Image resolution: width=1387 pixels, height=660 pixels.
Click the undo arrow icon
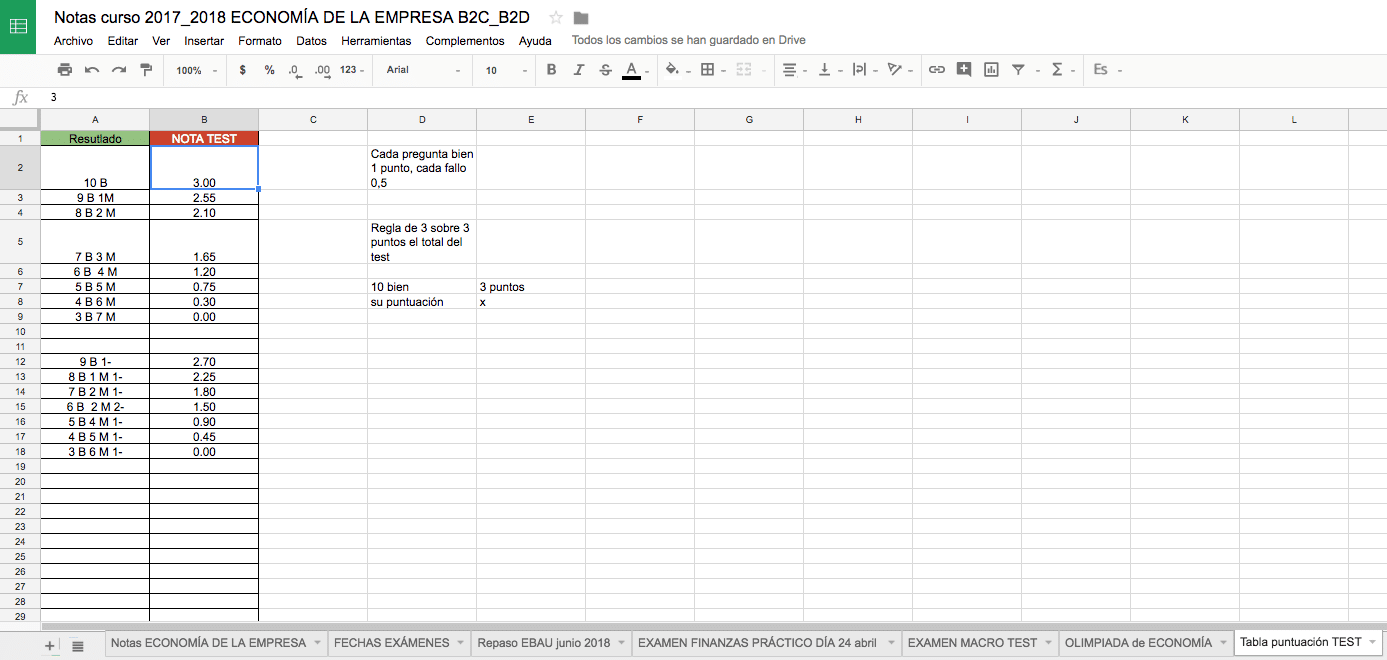coord(92,70)
